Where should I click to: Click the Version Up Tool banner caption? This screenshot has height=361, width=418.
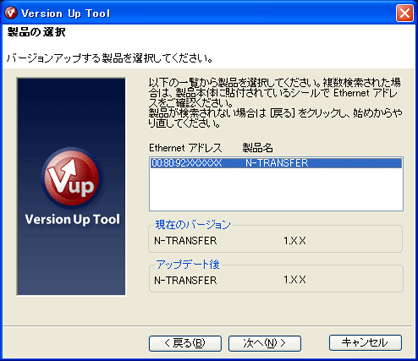(72, 219)
